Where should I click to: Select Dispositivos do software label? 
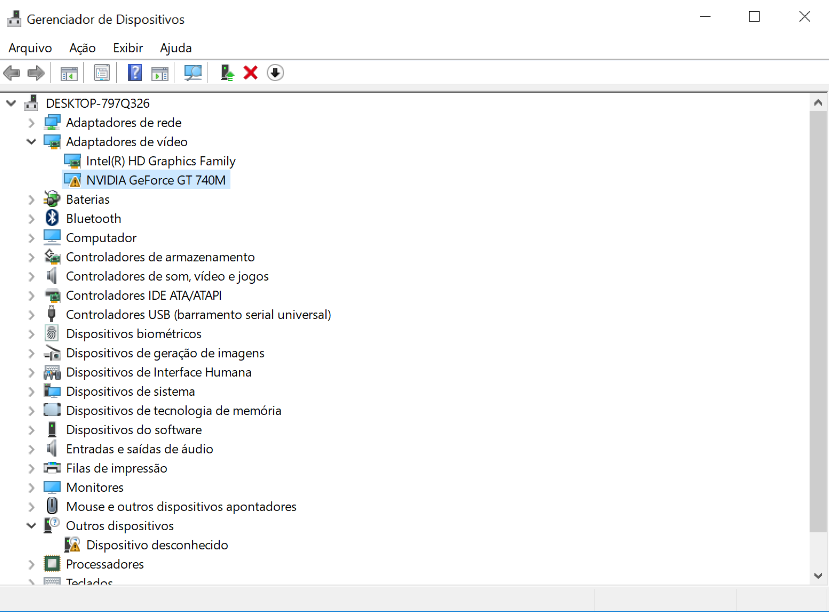point(134,430)
